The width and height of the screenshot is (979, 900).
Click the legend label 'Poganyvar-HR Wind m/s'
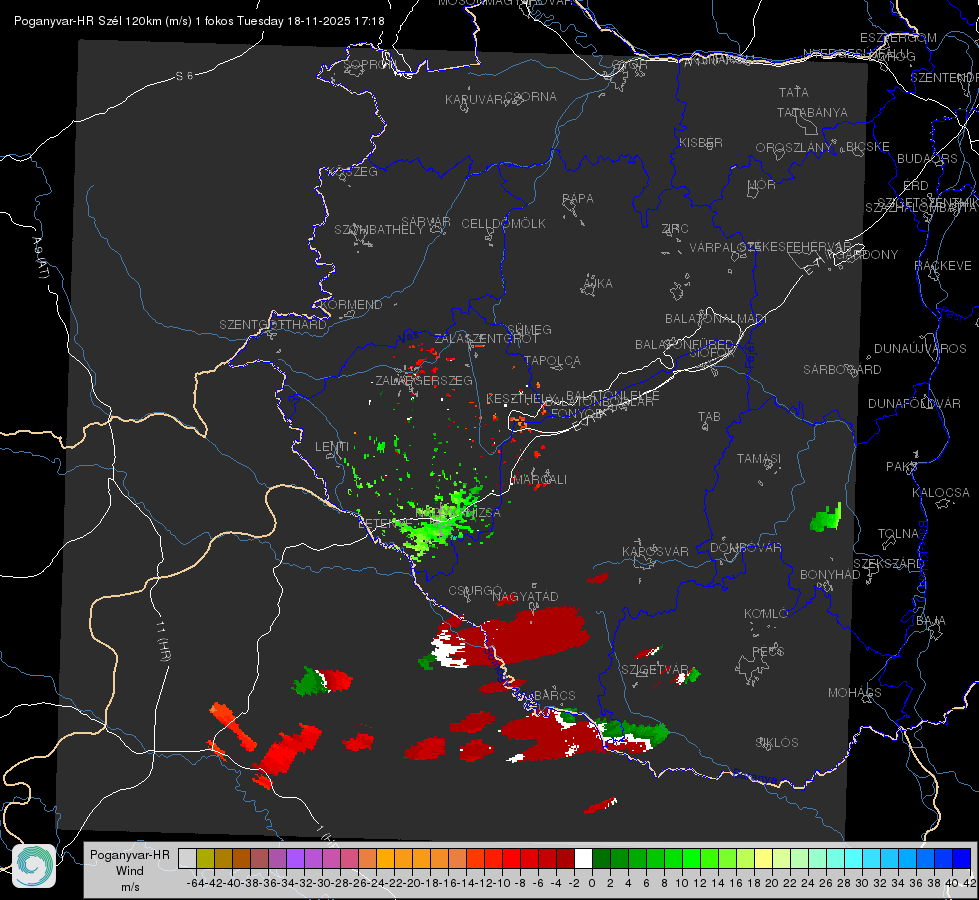(130, 870)
